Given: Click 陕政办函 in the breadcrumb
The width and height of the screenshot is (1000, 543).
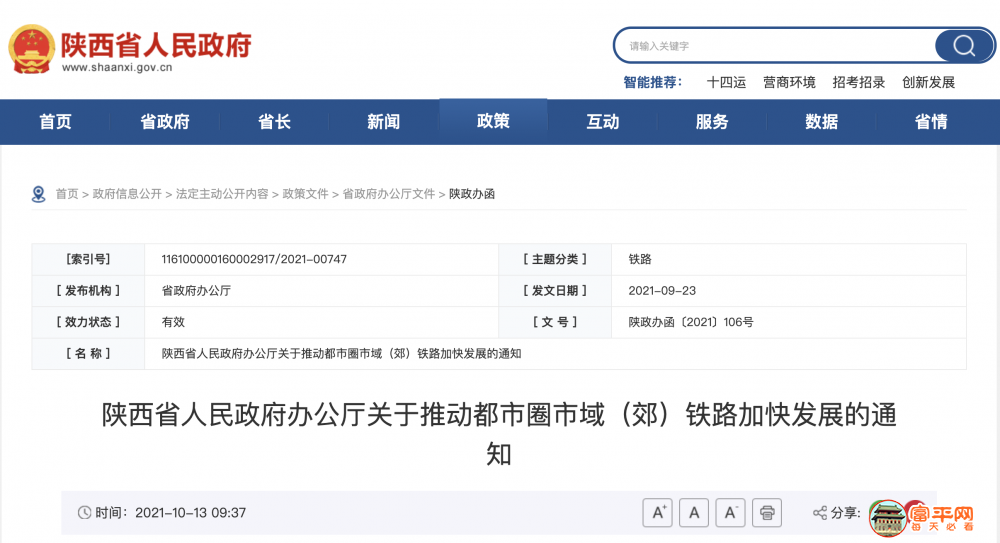Looking at the screenshot, I should [472, 194].
